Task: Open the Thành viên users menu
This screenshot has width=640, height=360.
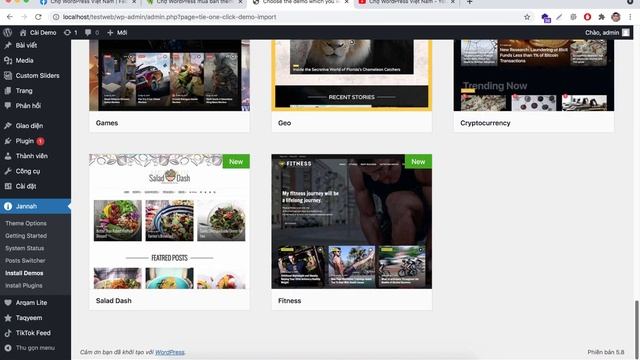Action: coord(31,156)
